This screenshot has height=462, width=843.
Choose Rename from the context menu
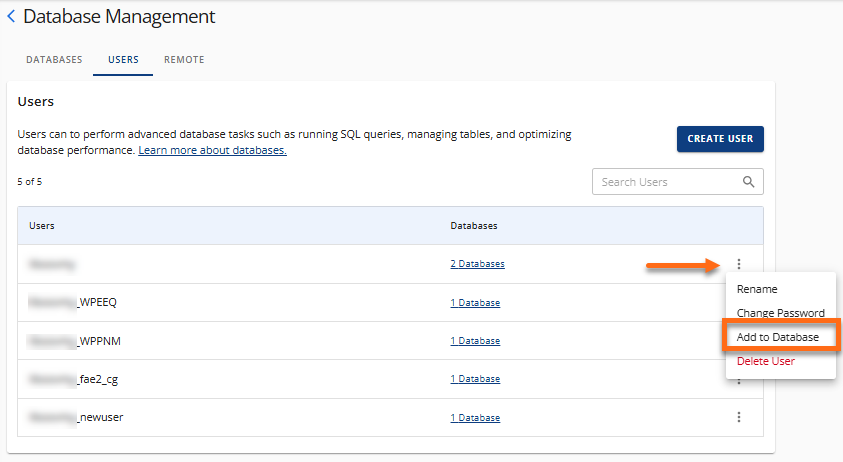tap(757, 289)
